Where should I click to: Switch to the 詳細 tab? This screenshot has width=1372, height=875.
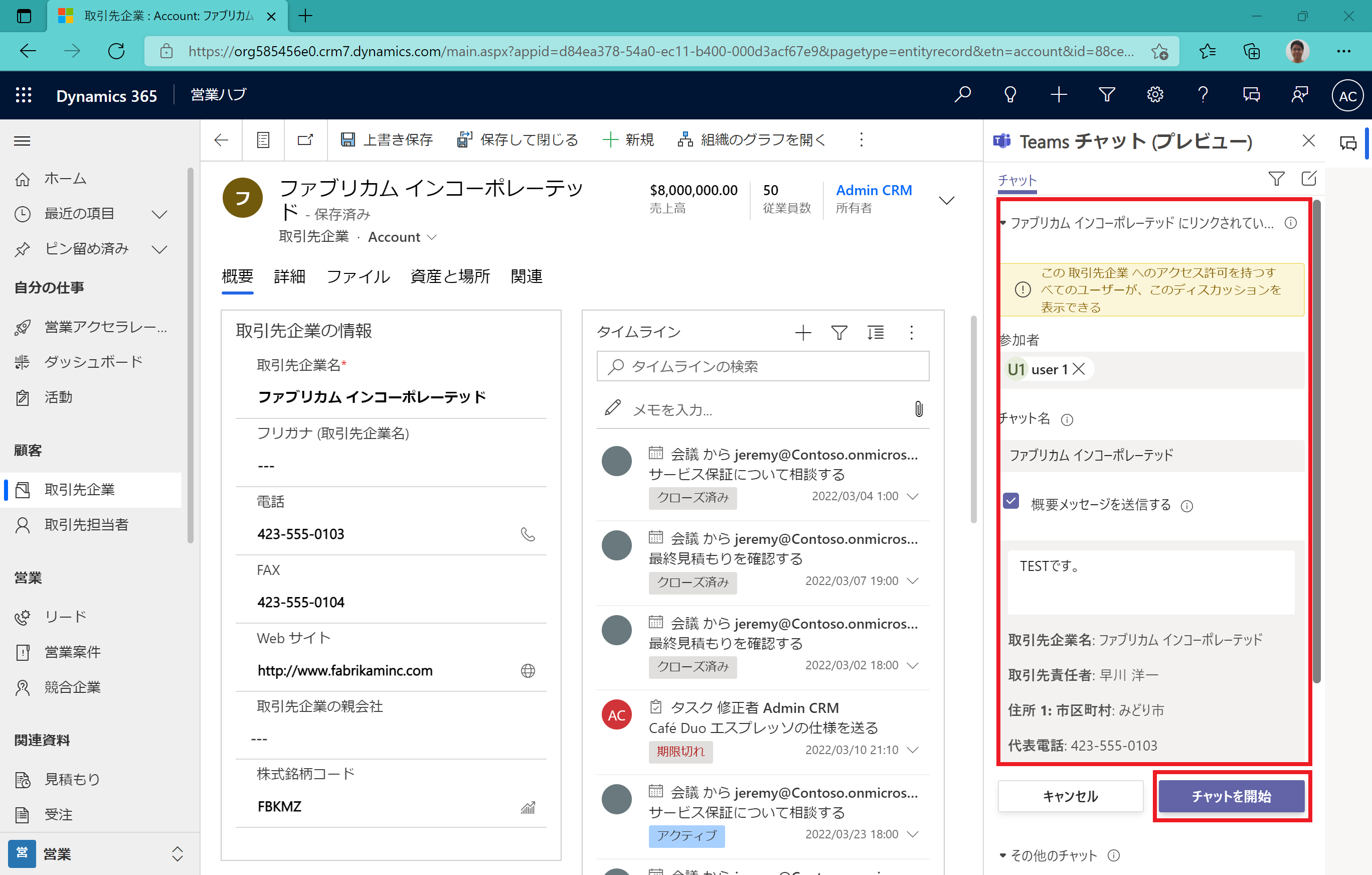[x=289, y=276]
